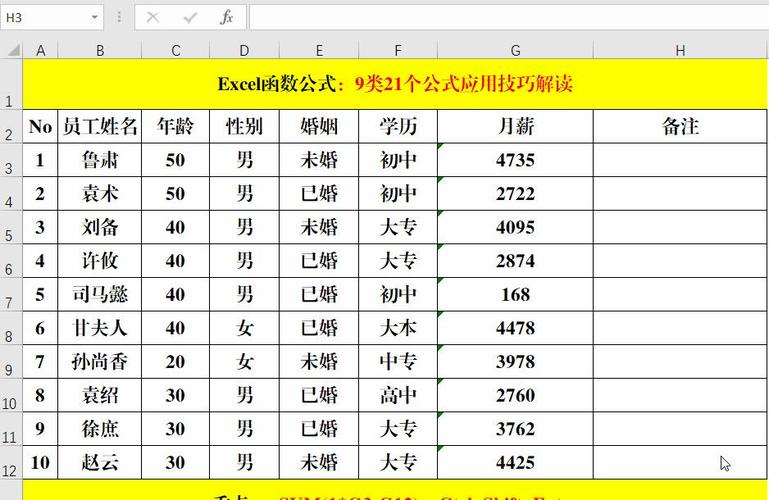
Task: Click age cell 20 for 孙尚香
Action: [x=176, y=362]
